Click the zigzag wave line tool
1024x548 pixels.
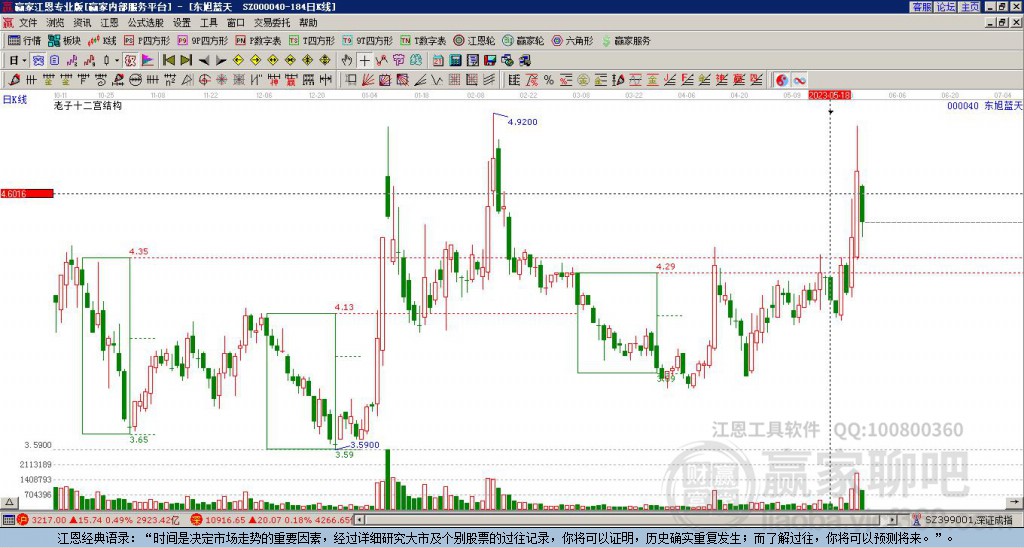(438, 80)
